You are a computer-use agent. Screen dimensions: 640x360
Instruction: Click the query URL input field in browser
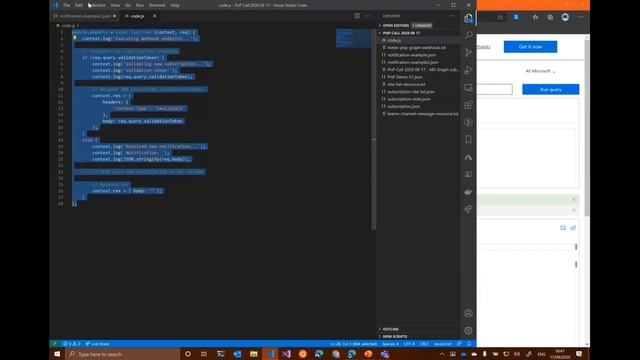tap(495, 89)
